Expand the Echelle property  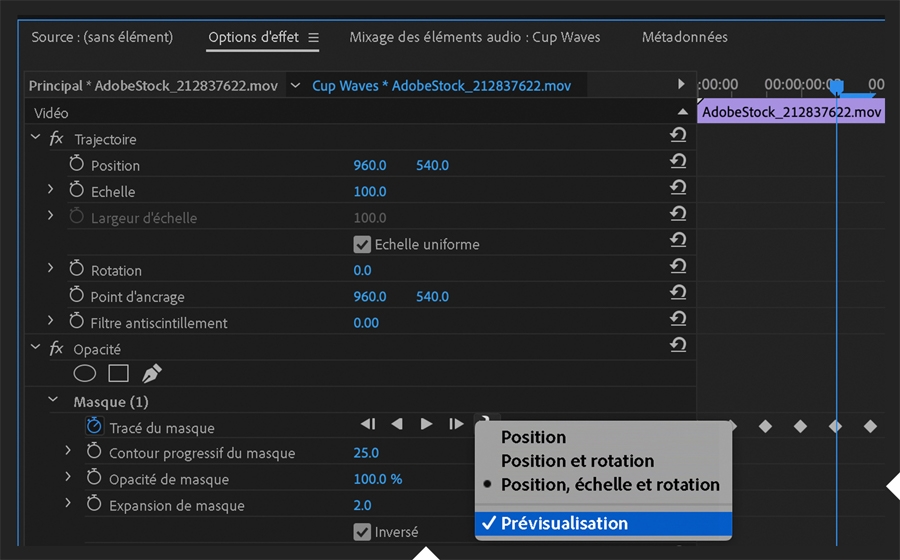point(51,190)
